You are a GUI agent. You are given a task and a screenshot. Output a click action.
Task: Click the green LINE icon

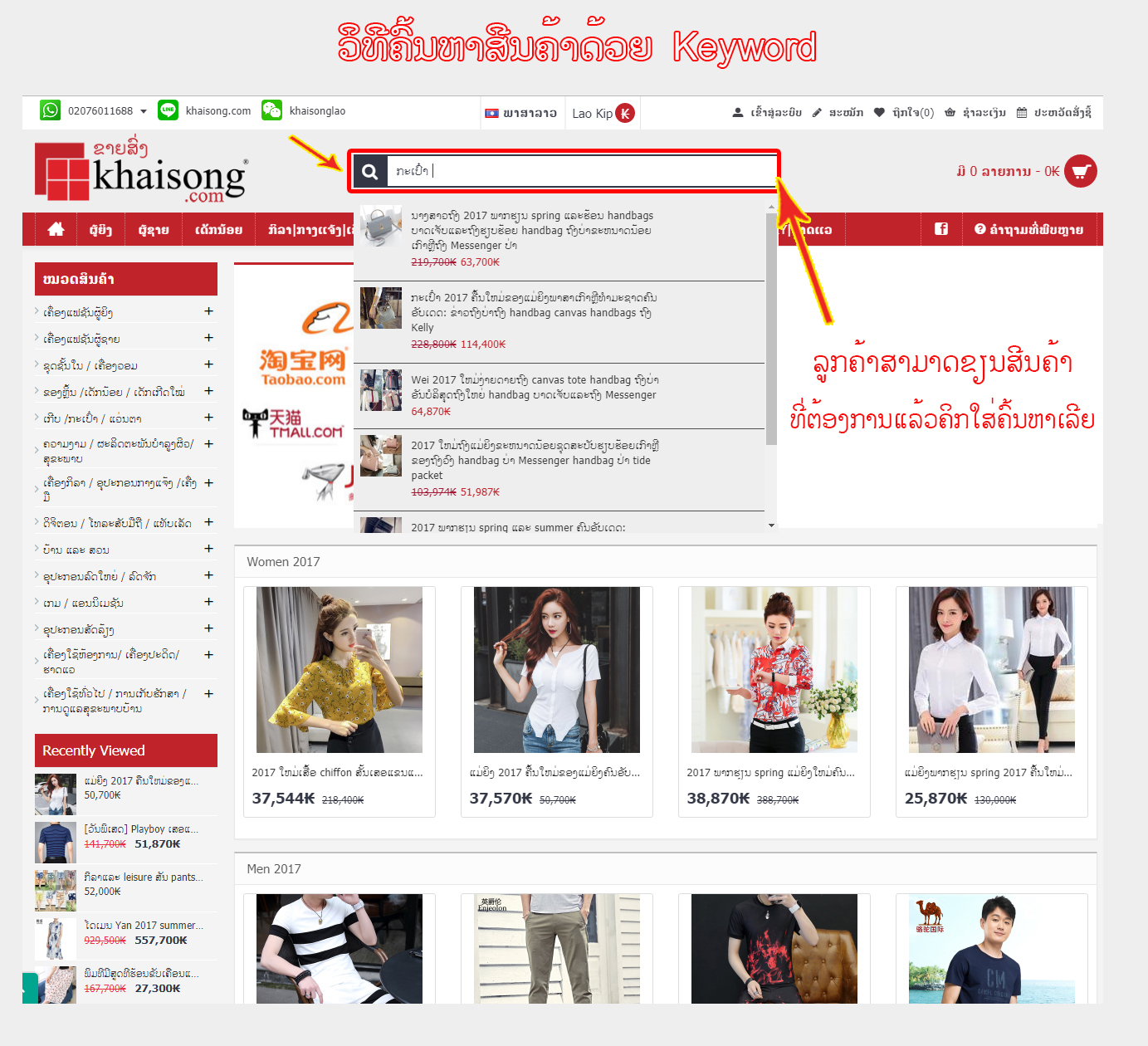click(x=169, y=110)
